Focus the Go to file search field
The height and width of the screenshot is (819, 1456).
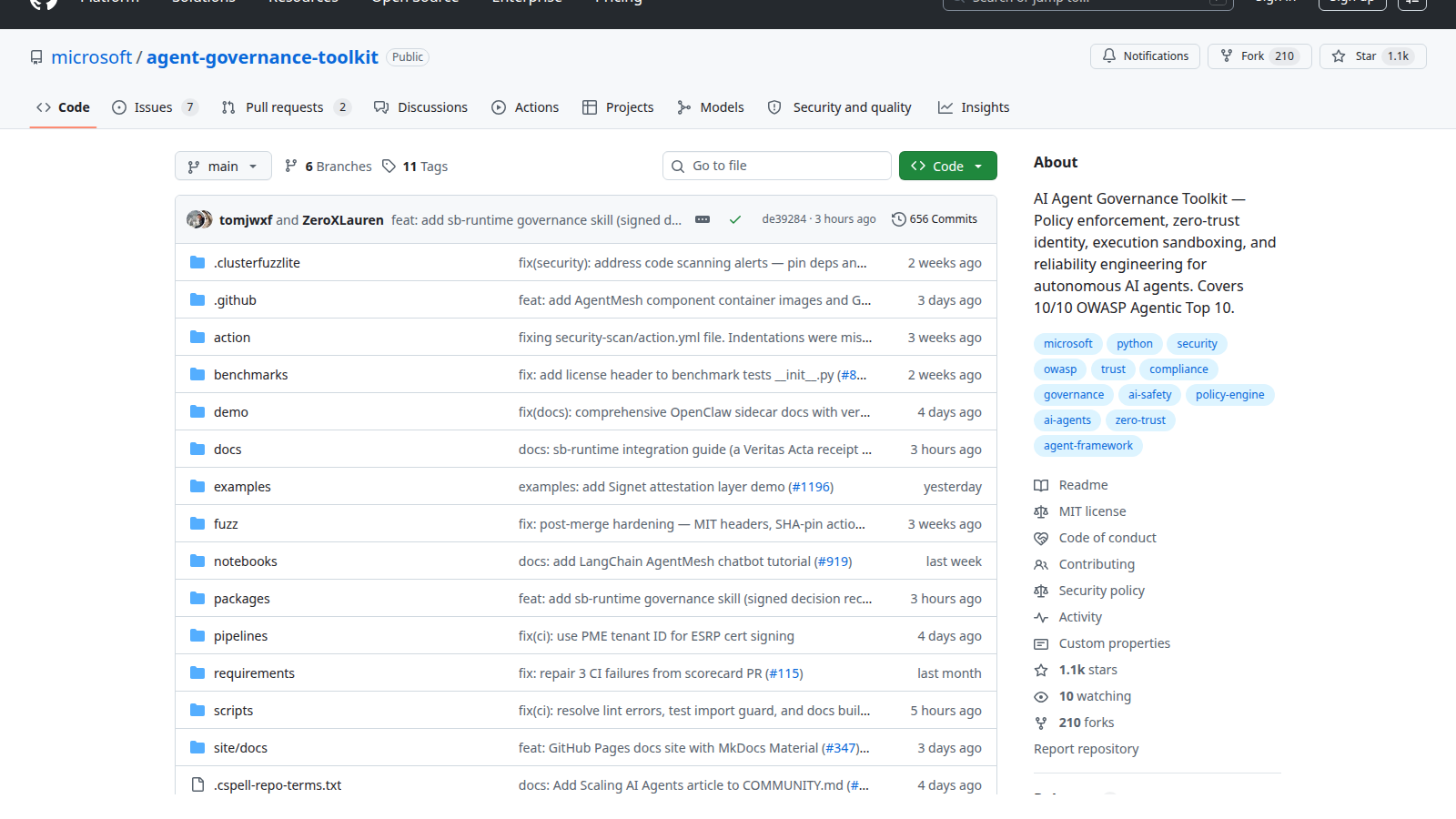pos(777,166)
